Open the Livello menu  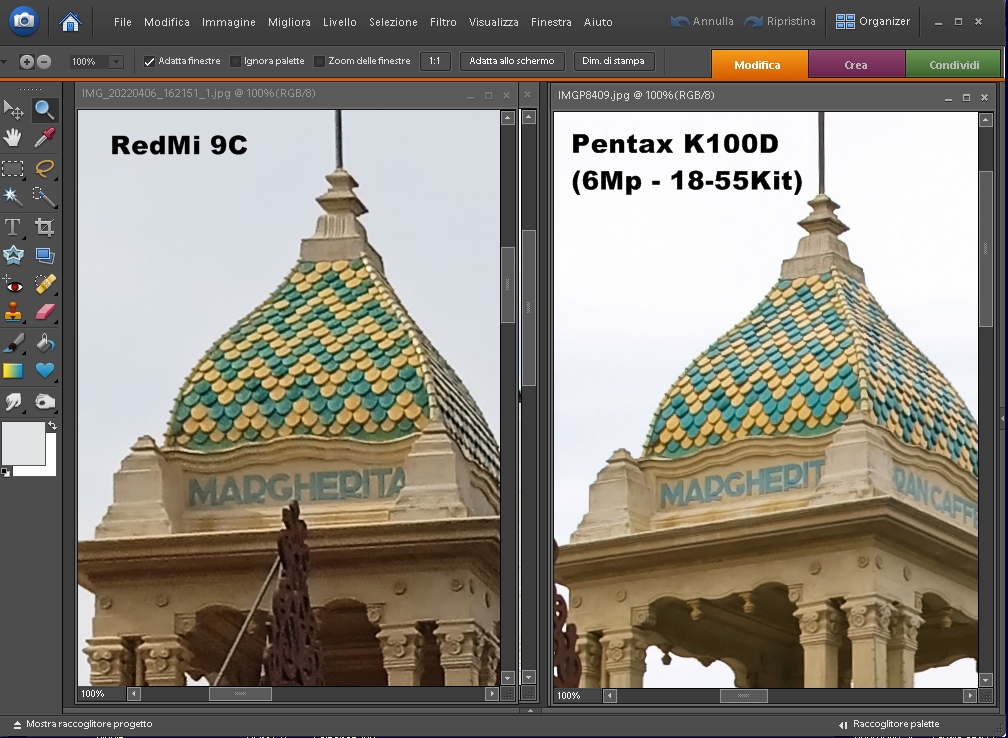(339, 22)
